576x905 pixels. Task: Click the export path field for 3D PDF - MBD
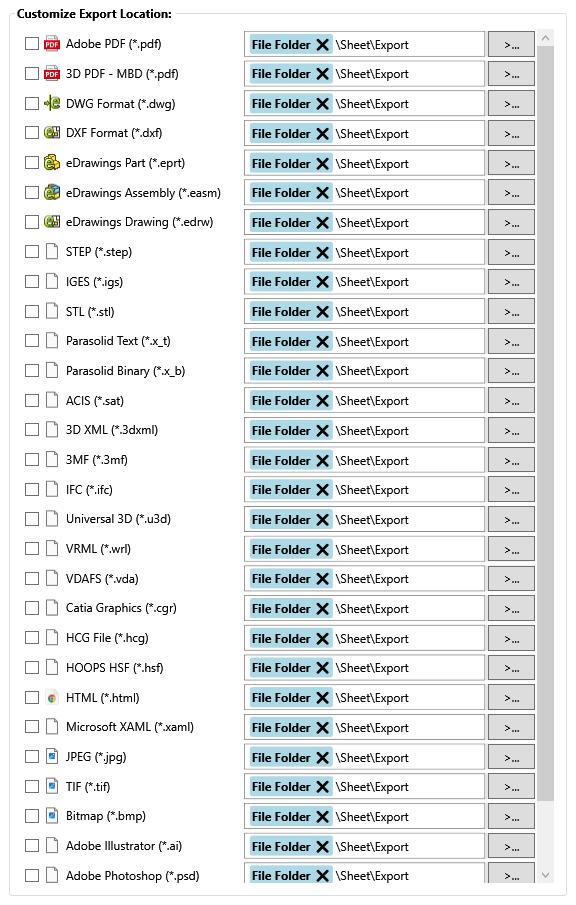(364, 74)
